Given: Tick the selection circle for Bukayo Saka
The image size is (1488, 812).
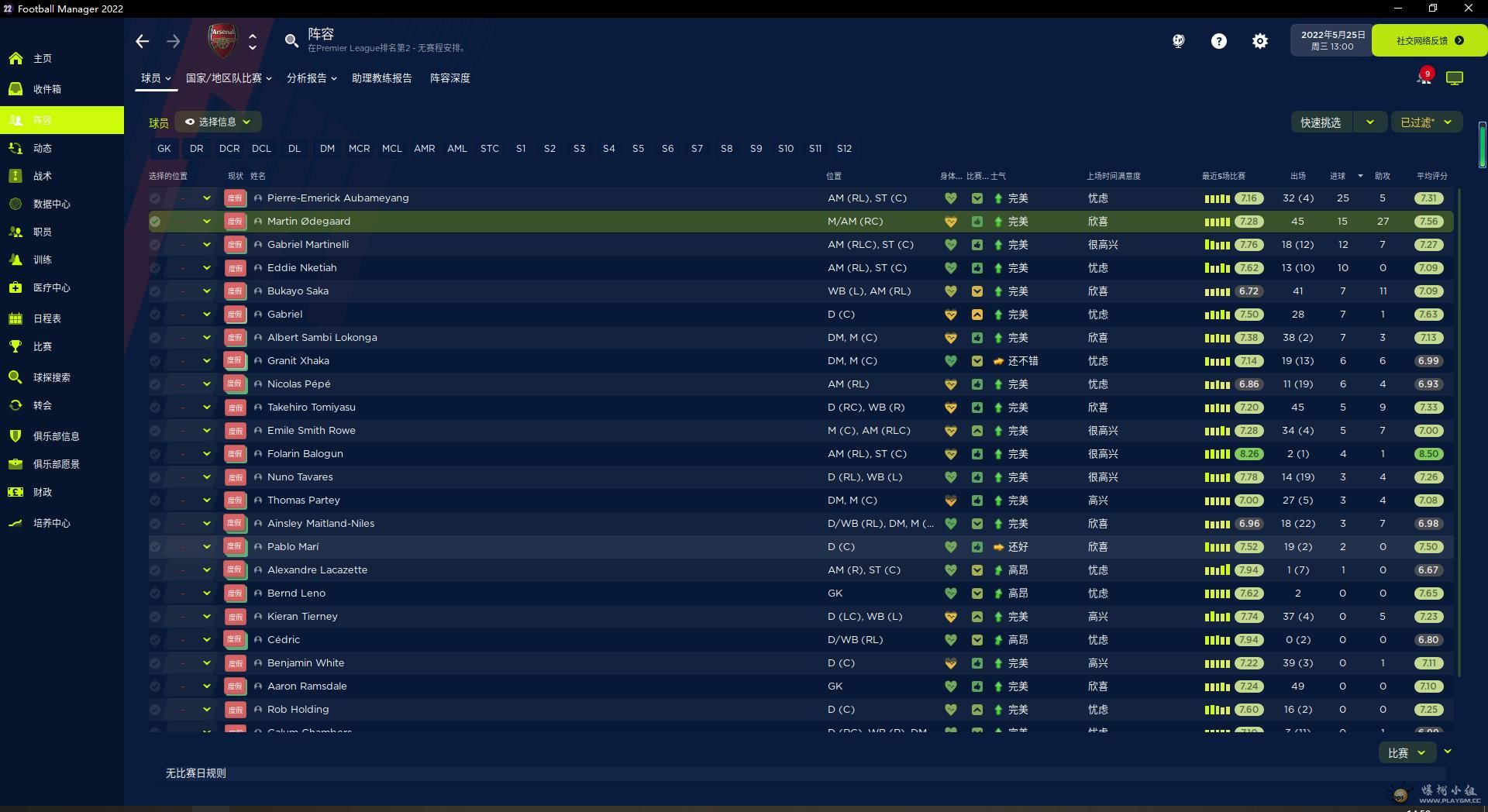Looking at the screenshot, I should point(155,291).
